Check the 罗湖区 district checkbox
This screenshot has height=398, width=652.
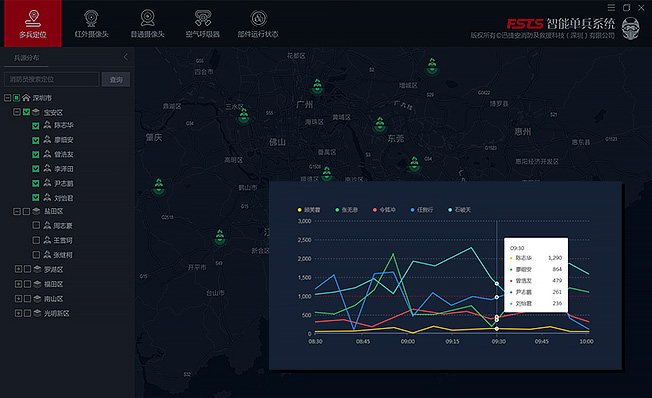[27, 269]
